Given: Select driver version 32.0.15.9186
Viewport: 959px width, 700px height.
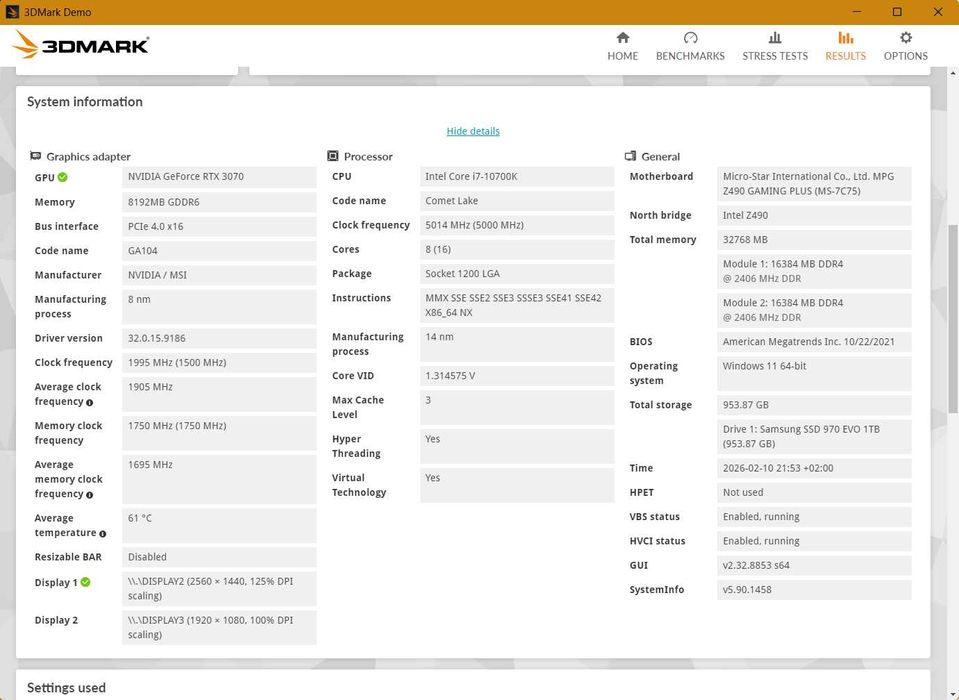Looking at the screenshot, I should pos(219,338).
